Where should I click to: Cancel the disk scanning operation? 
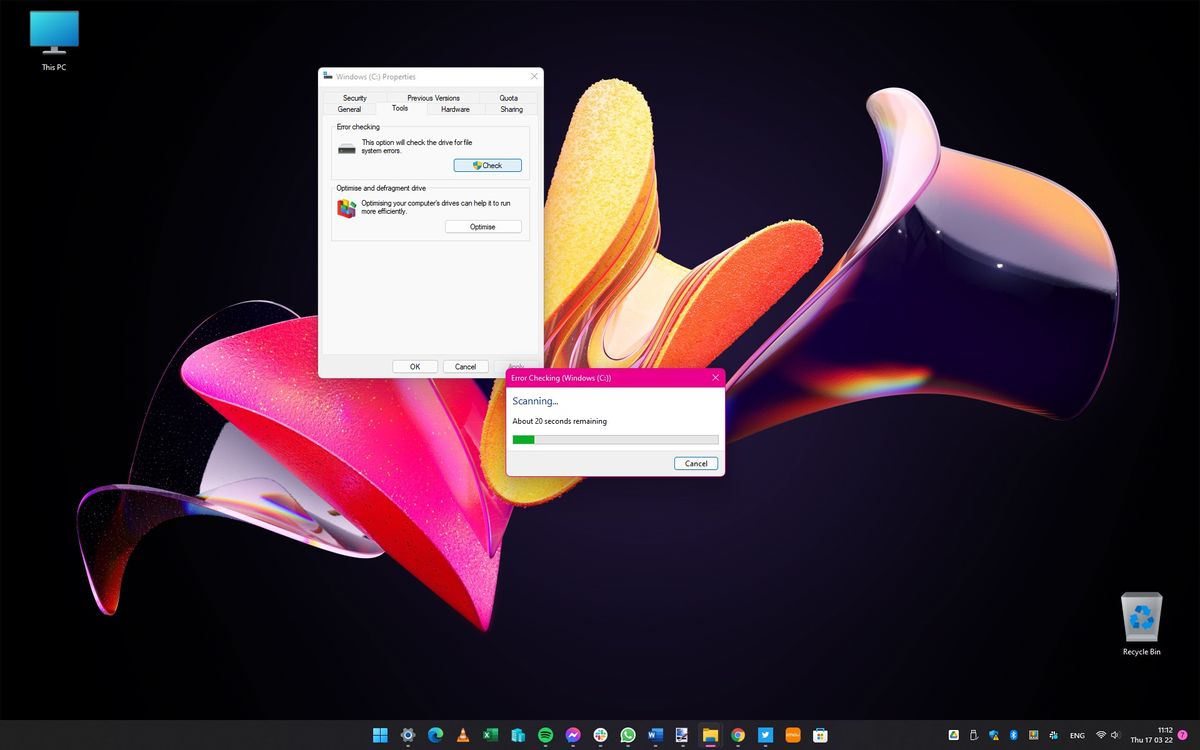[x=696, y=463]
